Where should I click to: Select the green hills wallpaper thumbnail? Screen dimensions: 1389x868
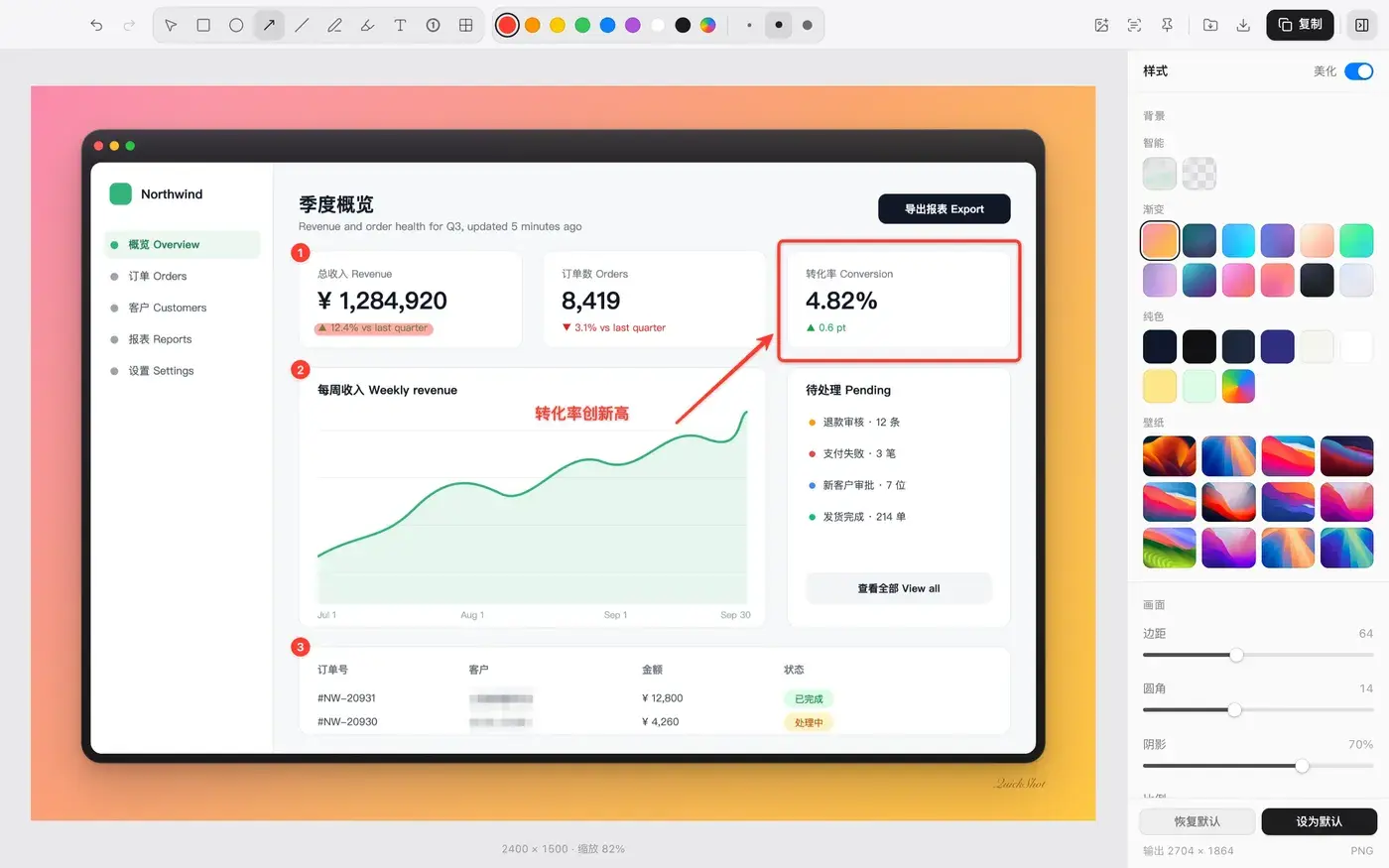pyautogui.click(x=1170, y=548)
